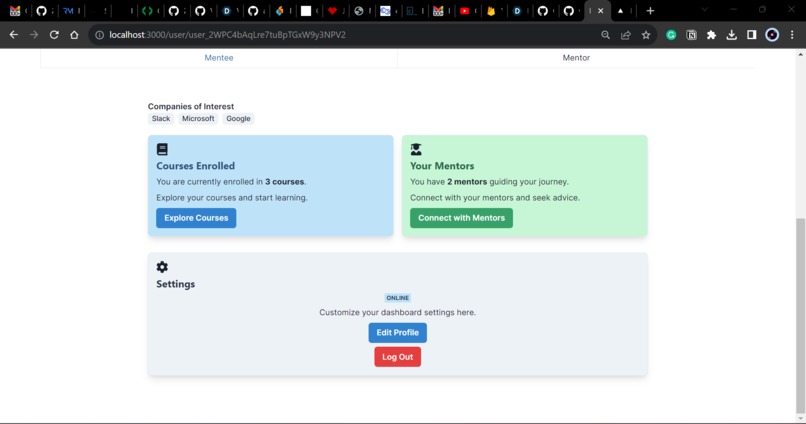Open the browser home page
This screenshot has width=806, height=424.
pyautogui.click(x=75, y=35)
